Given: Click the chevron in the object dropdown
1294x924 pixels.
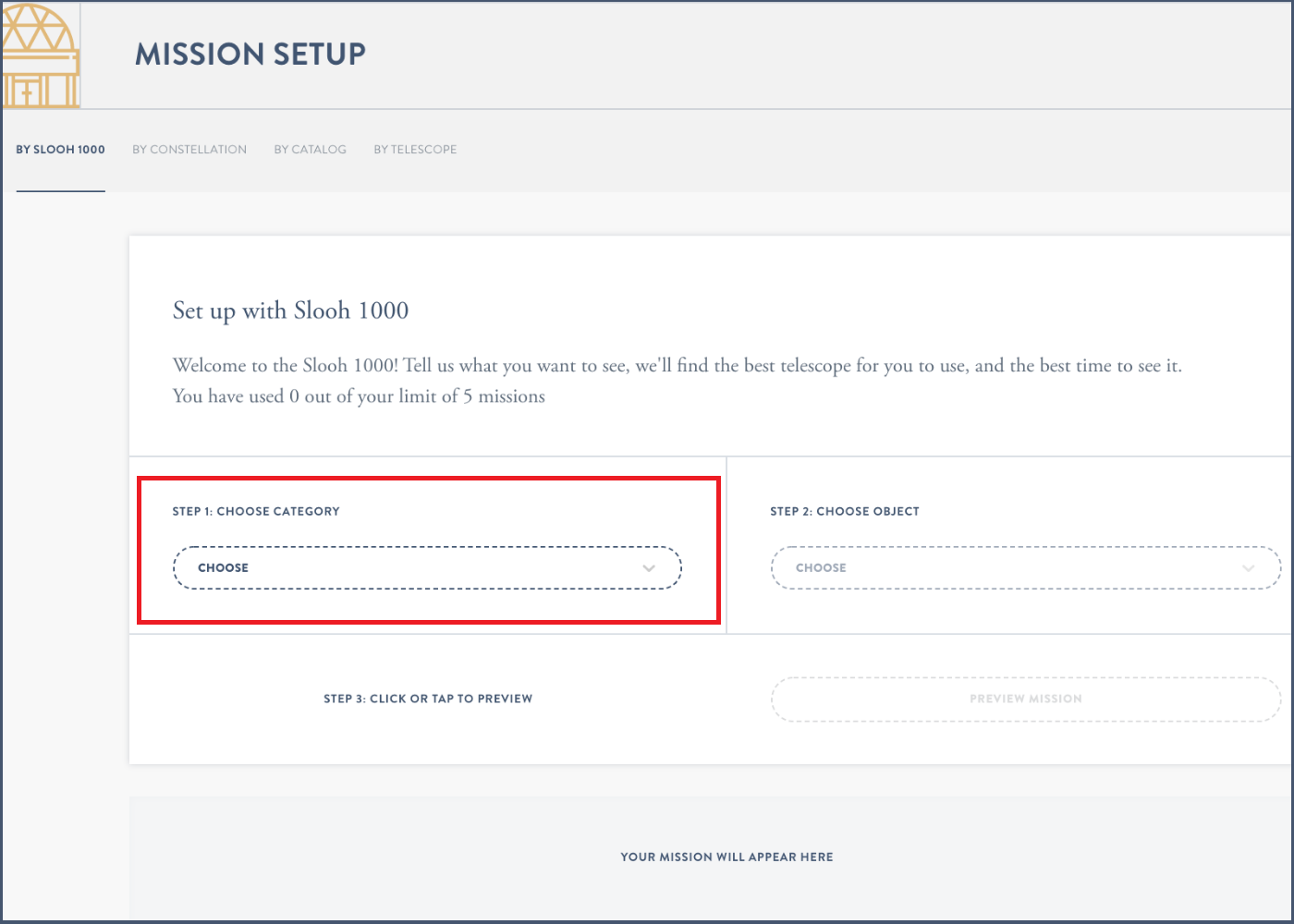Looking at the screenshot, I should (1249, 568).
